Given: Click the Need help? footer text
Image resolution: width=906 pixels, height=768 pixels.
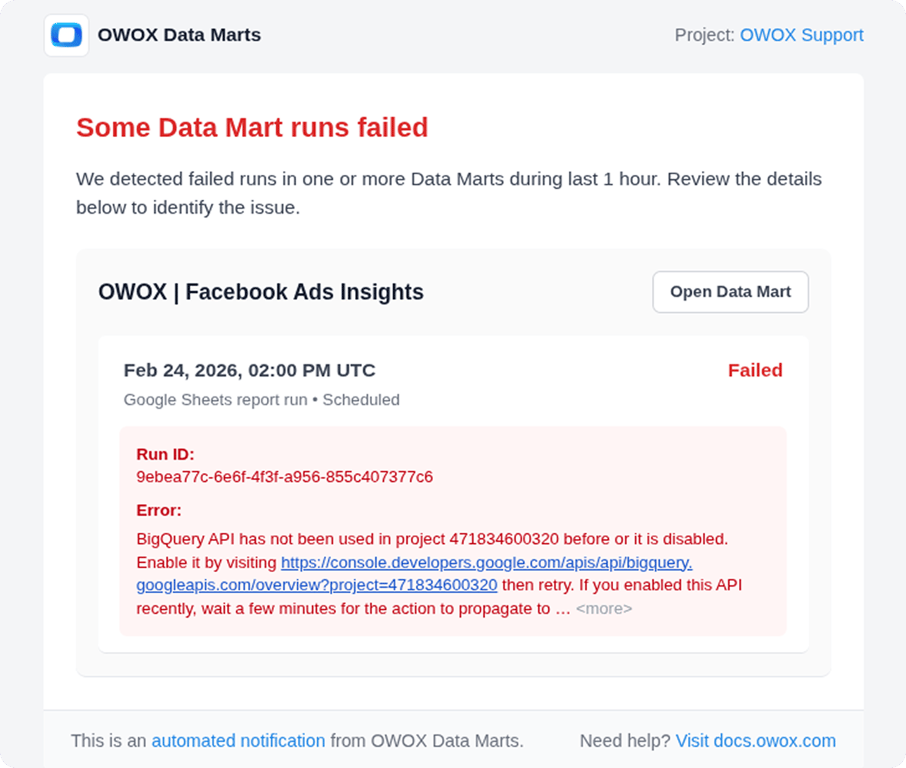Looking at the screenshot, I should (x=624, y=741).
